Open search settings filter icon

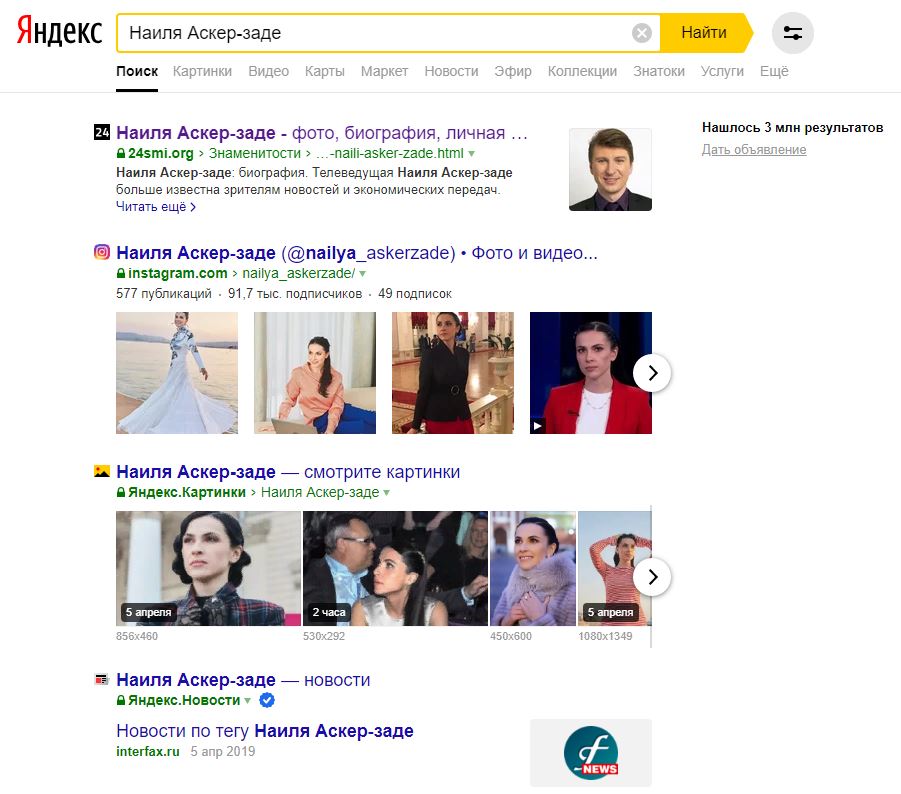(793, 33)
